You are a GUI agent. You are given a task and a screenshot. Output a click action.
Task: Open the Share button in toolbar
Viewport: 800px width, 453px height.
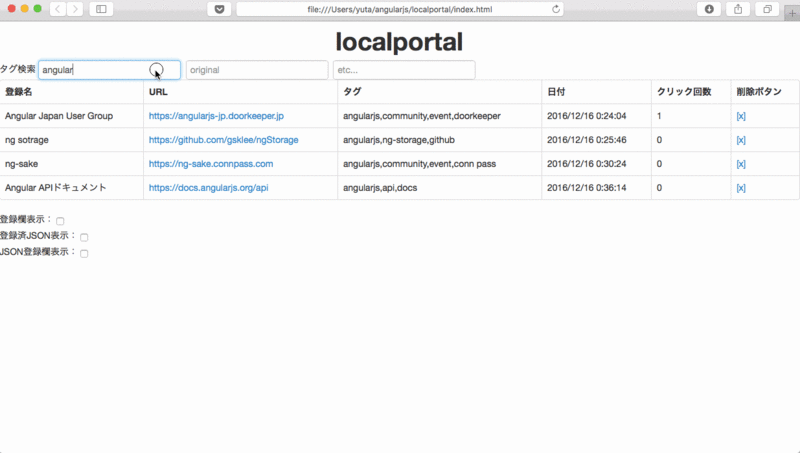(738, 9)
